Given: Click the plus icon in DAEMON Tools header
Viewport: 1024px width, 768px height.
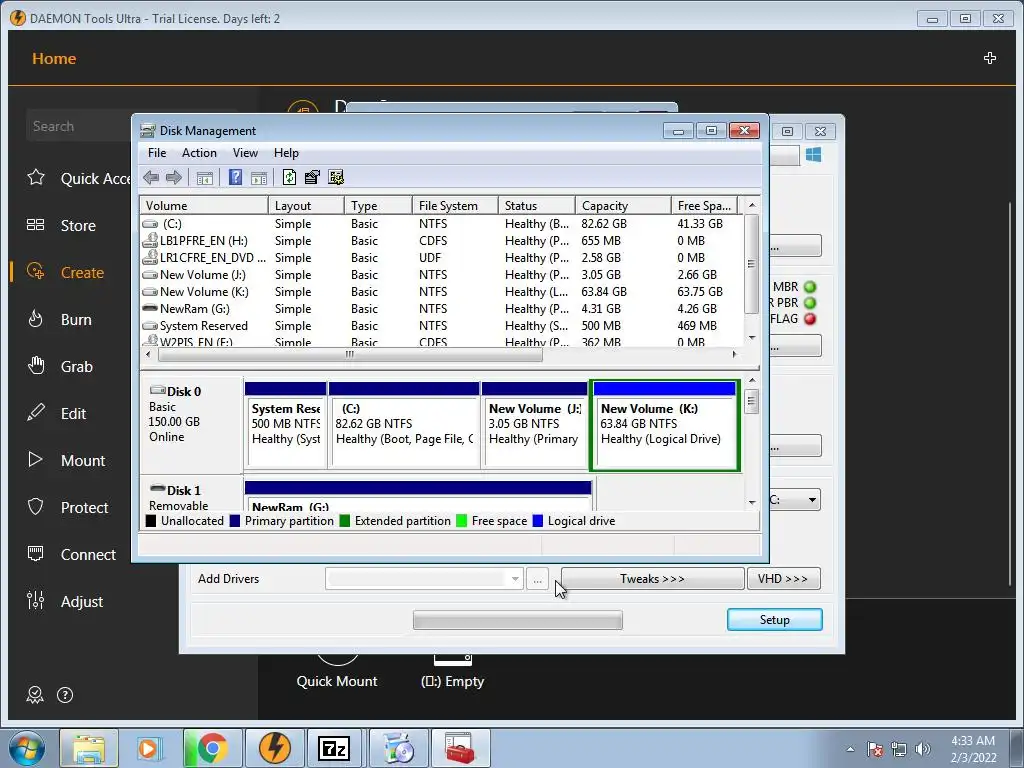Looking at the screenshot, I should [990, 58].
